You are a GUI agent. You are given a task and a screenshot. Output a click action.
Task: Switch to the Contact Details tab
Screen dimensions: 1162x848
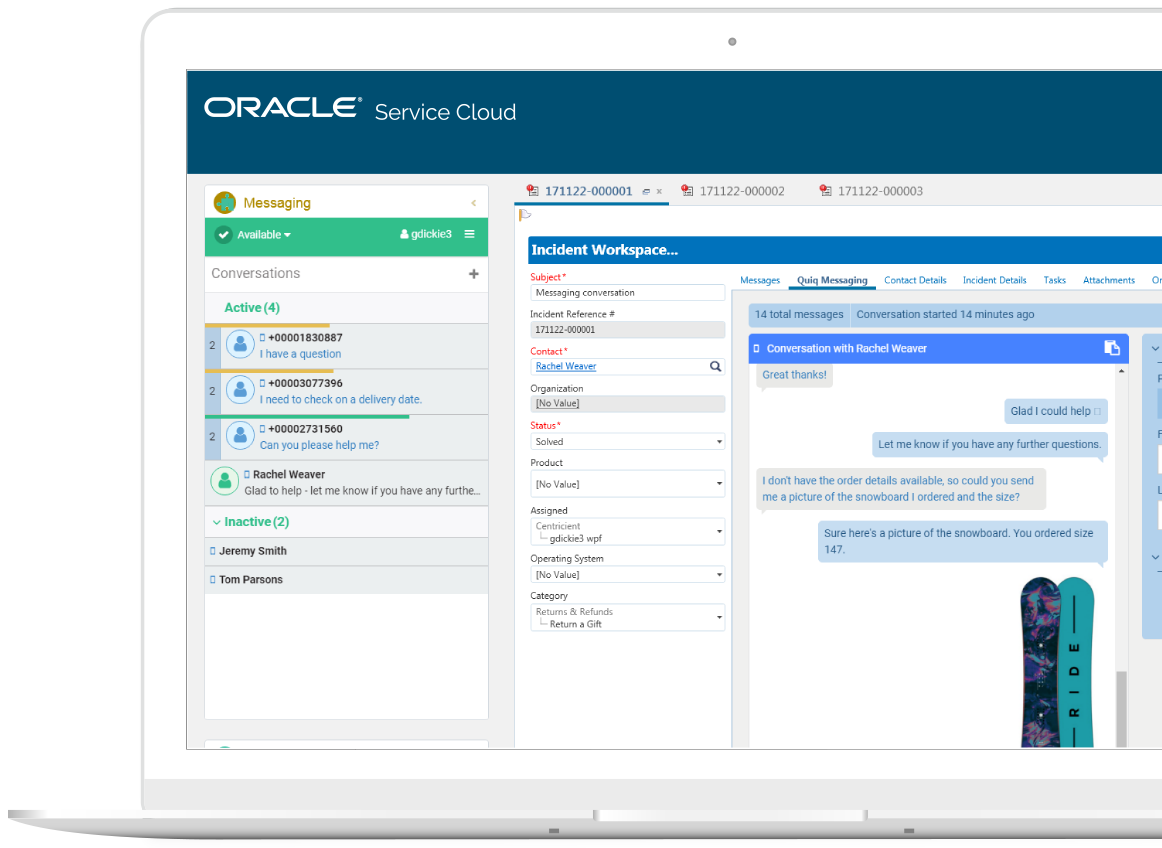coord(914,280)
